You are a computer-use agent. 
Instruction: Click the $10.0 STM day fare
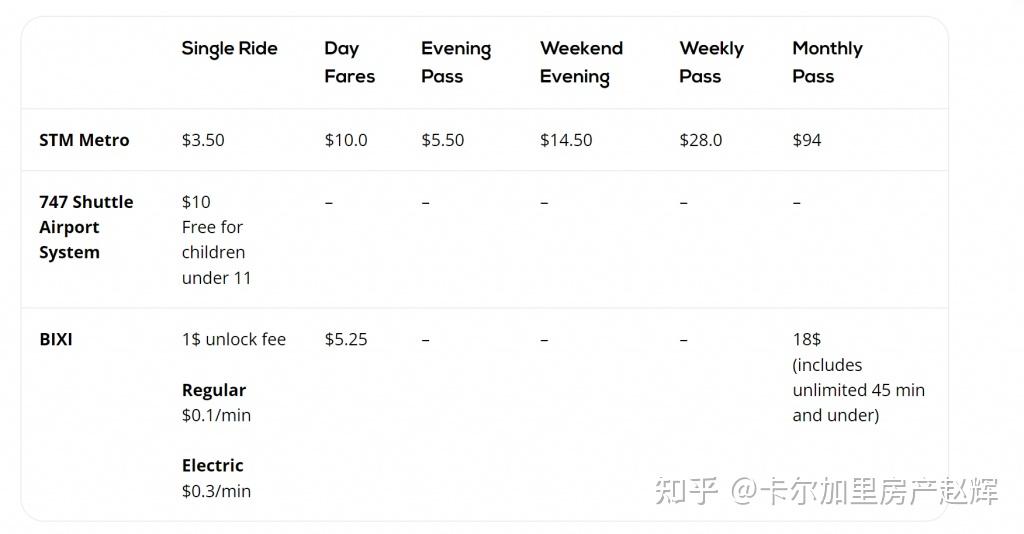(x=346, y=140)
